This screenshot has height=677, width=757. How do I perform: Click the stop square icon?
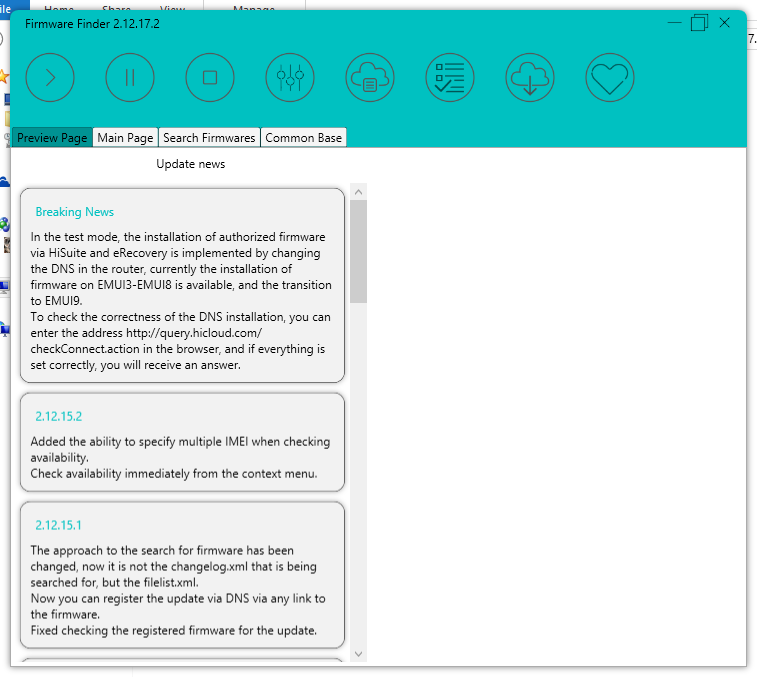tap(210, 77)
